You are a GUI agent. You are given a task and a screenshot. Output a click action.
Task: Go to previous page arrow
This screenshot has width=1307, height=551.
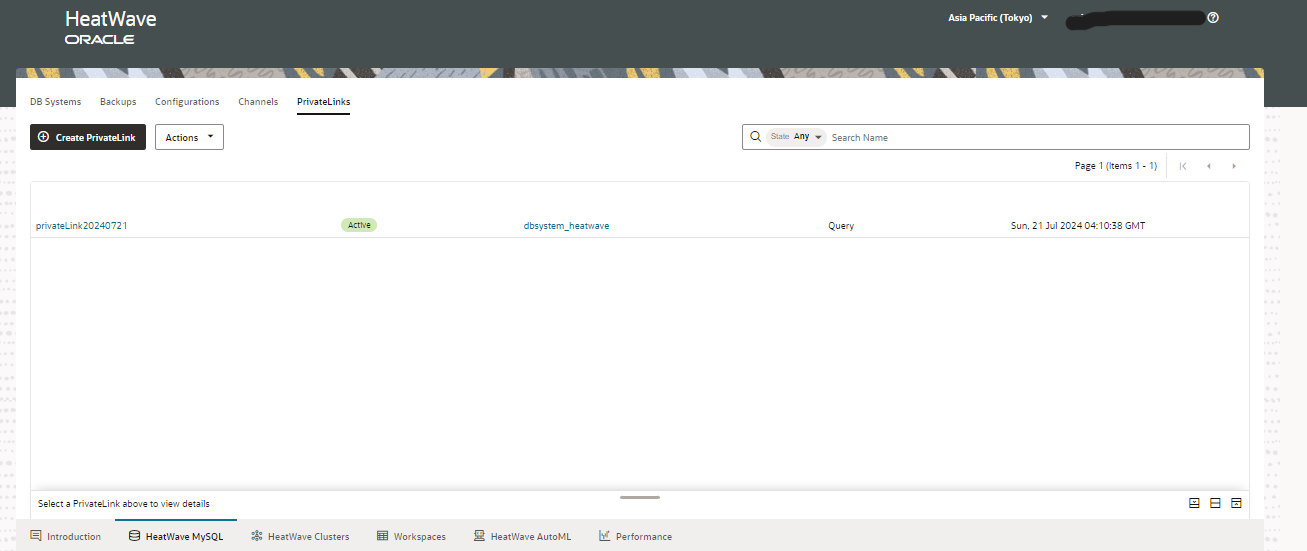pos(1209,166)
